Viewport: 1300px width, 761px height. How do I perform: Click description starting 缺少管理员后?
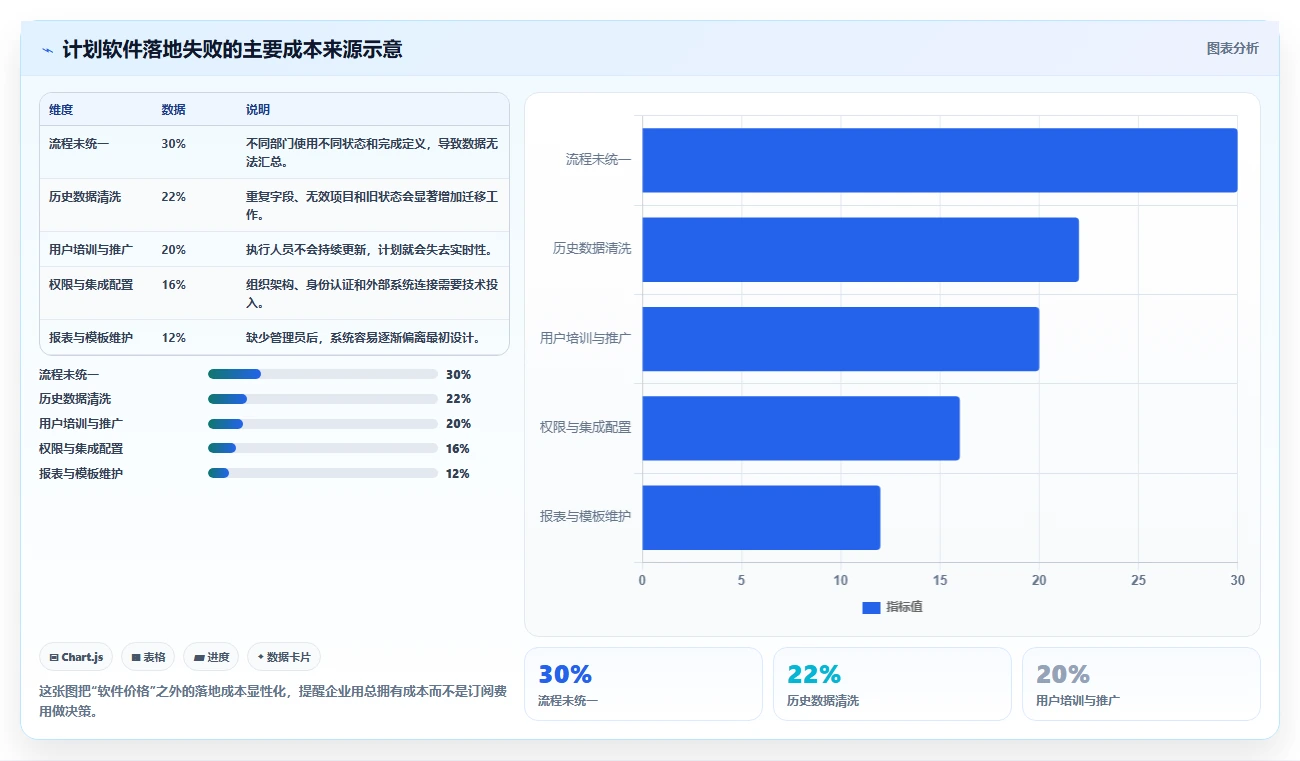tap(364, 338)
